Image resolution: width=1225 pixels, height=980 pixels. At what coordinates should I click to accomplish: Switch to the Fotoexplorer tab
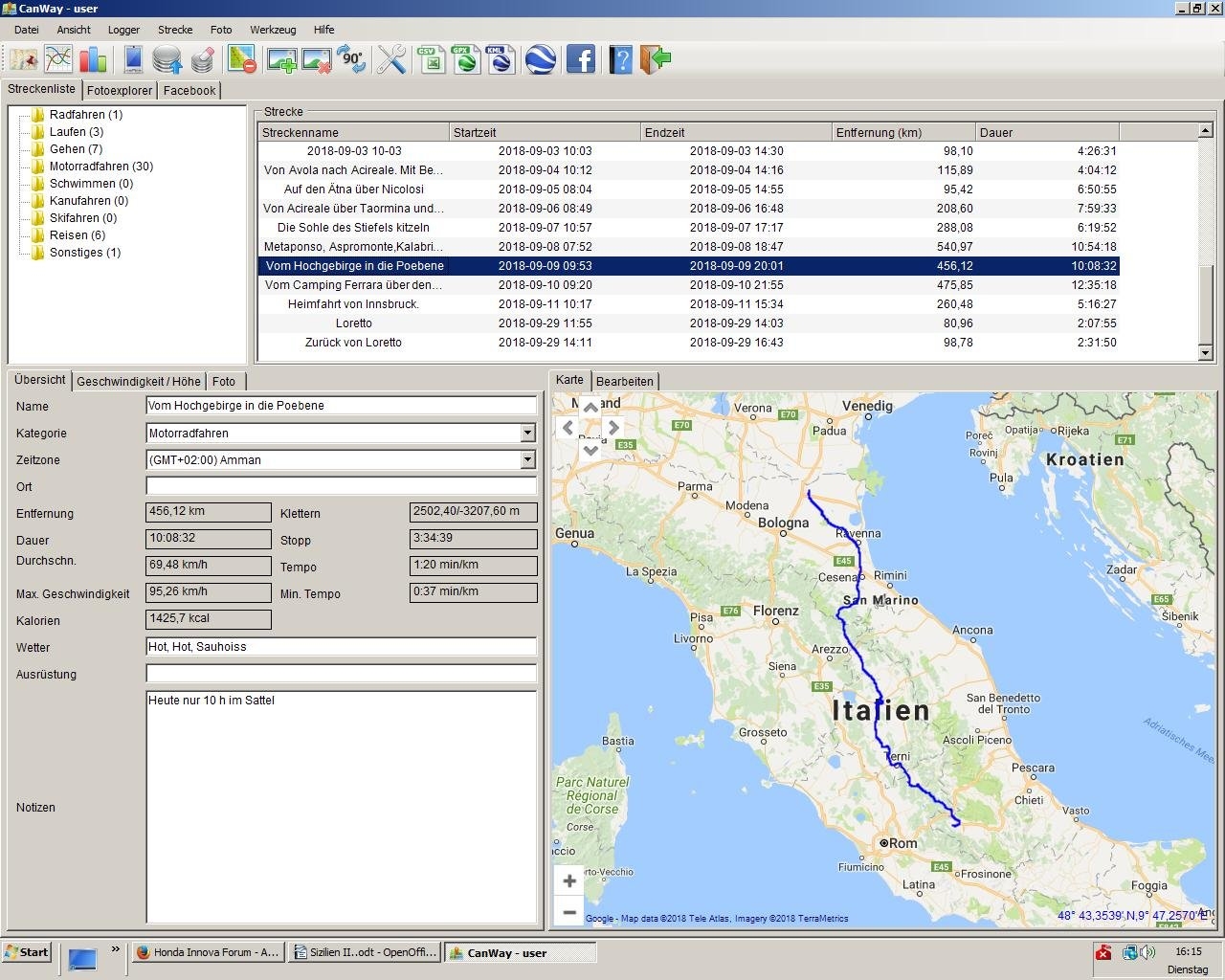point(120,91)
